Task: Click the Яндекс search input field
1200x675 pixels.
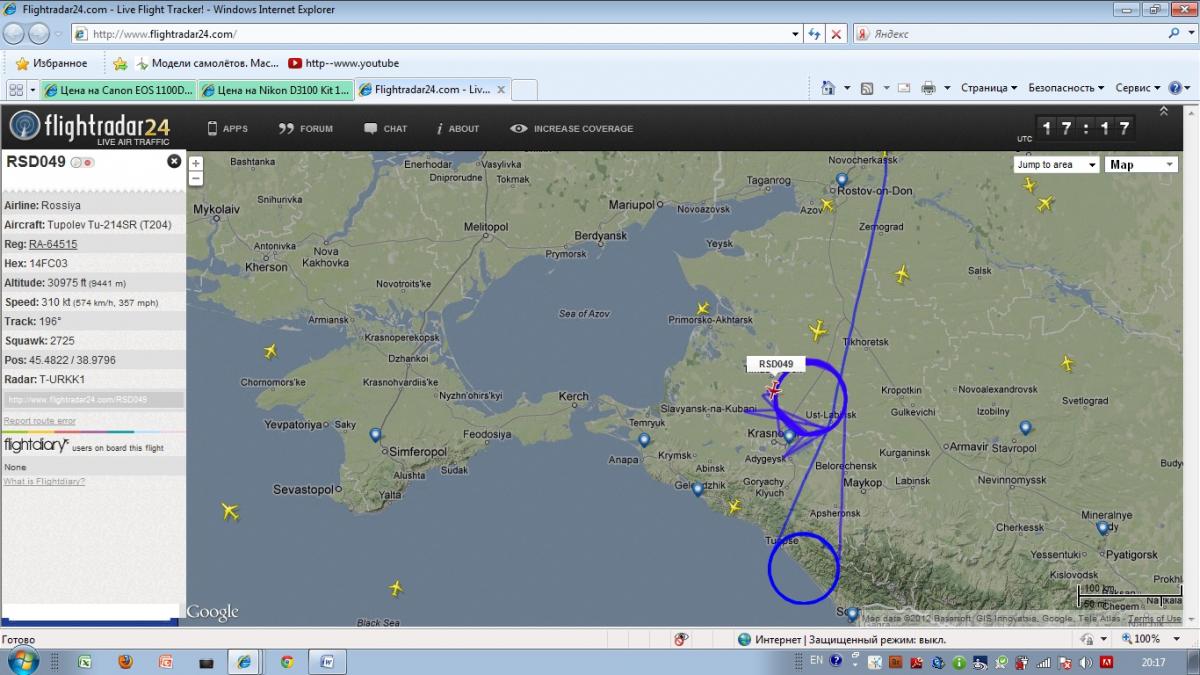Action: tap(1010, 34)
